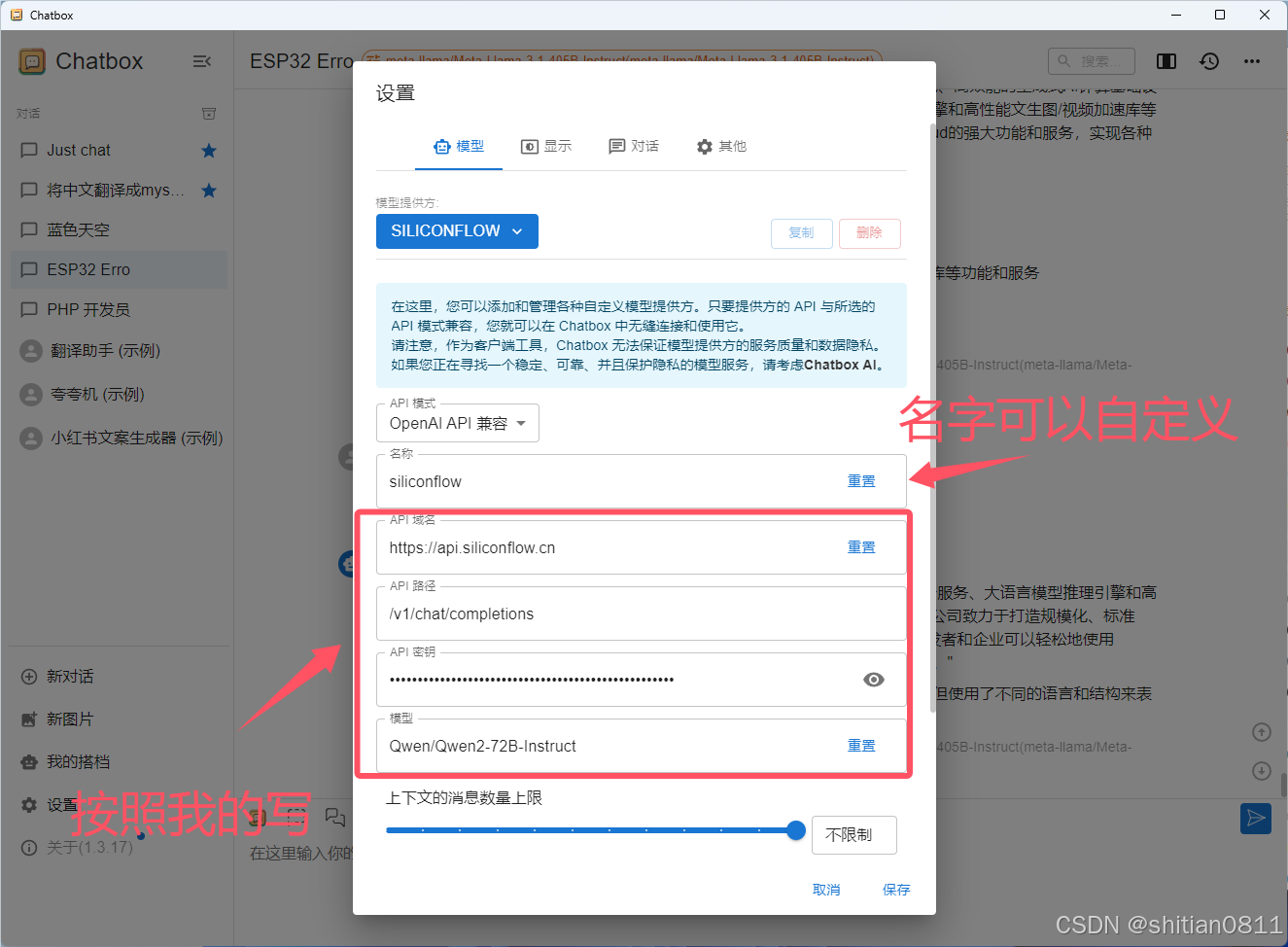
Task: Switch to the 对话 settings tab
Action: (x=634, y=147)
